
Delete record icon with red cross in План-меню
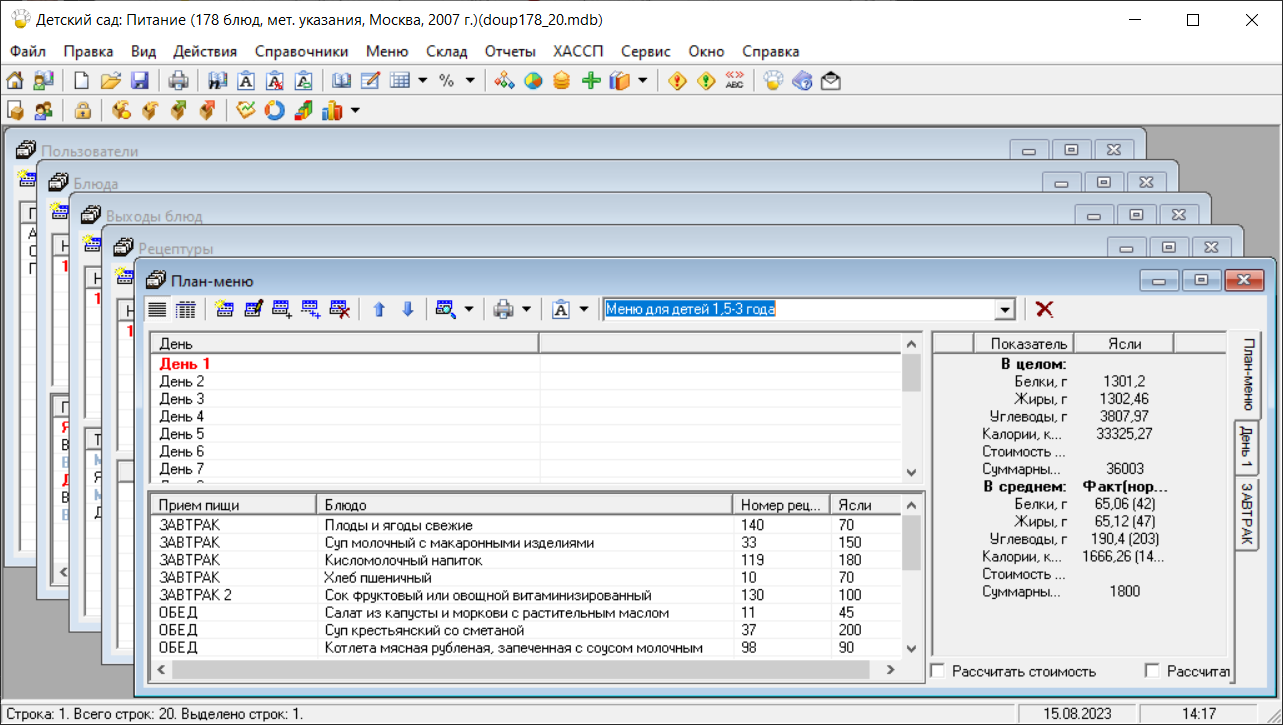pyautogui.click(x=340, y=310)
